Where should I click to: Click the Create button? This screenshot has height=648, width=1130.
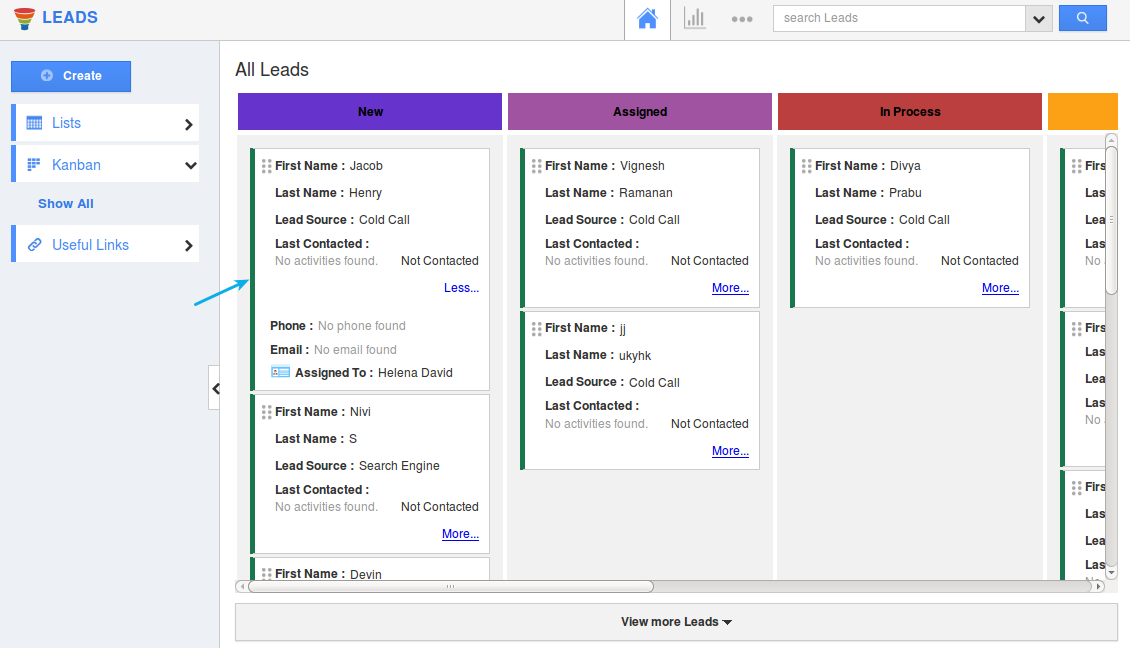click(x=71, y=76)
